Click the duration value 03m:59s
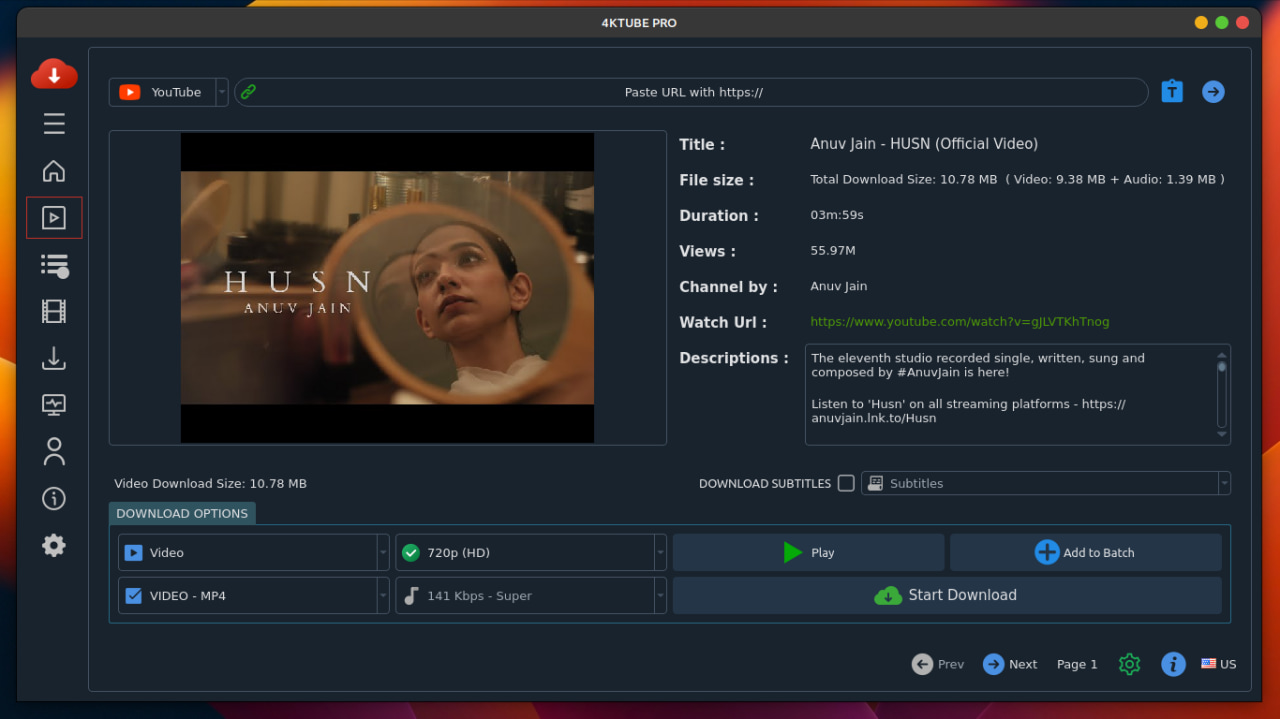The image size is (1280, 719). [837, 215]
